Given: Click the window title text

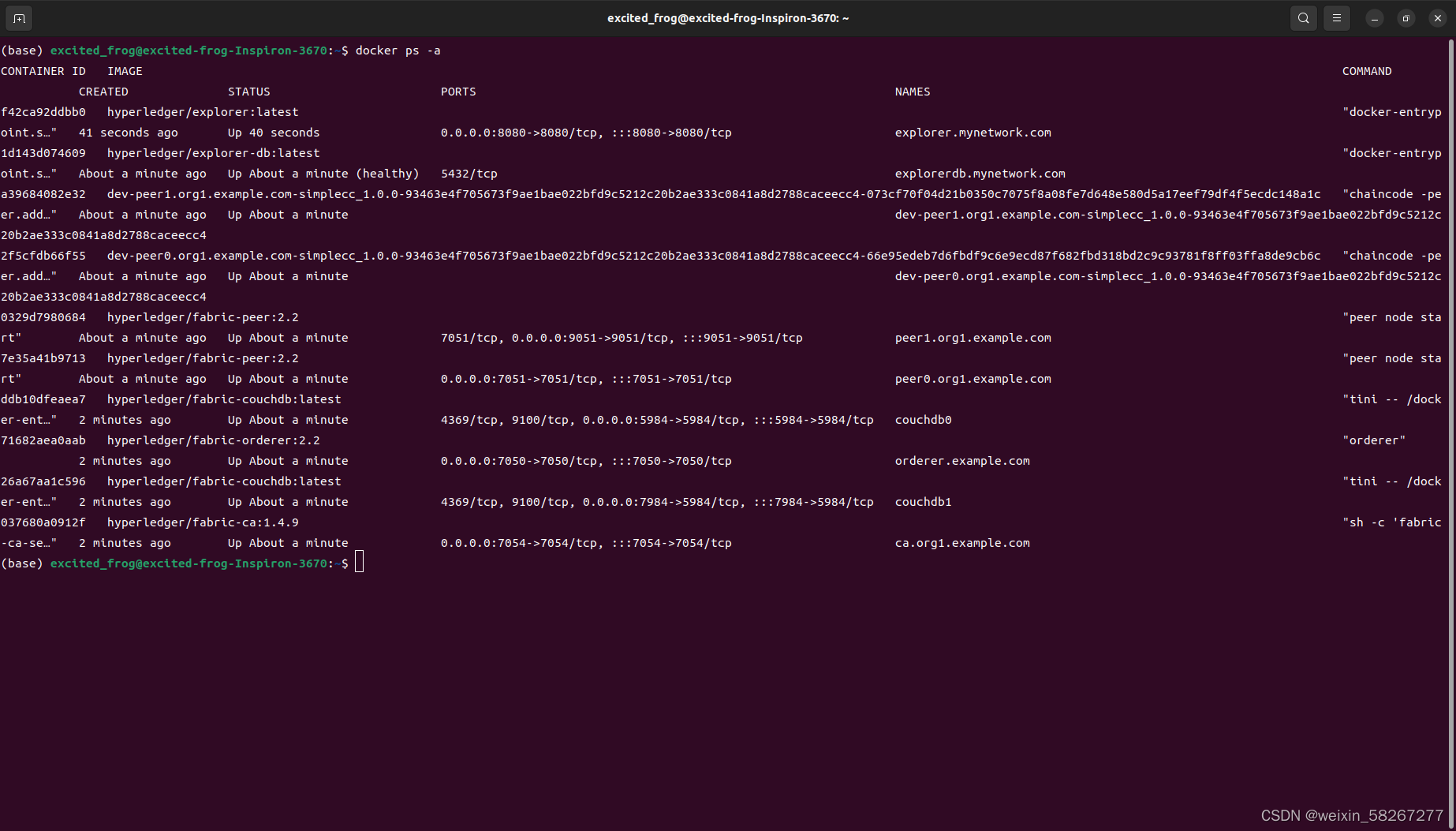Looking at the screenshot, I should [x=728, y=18].
